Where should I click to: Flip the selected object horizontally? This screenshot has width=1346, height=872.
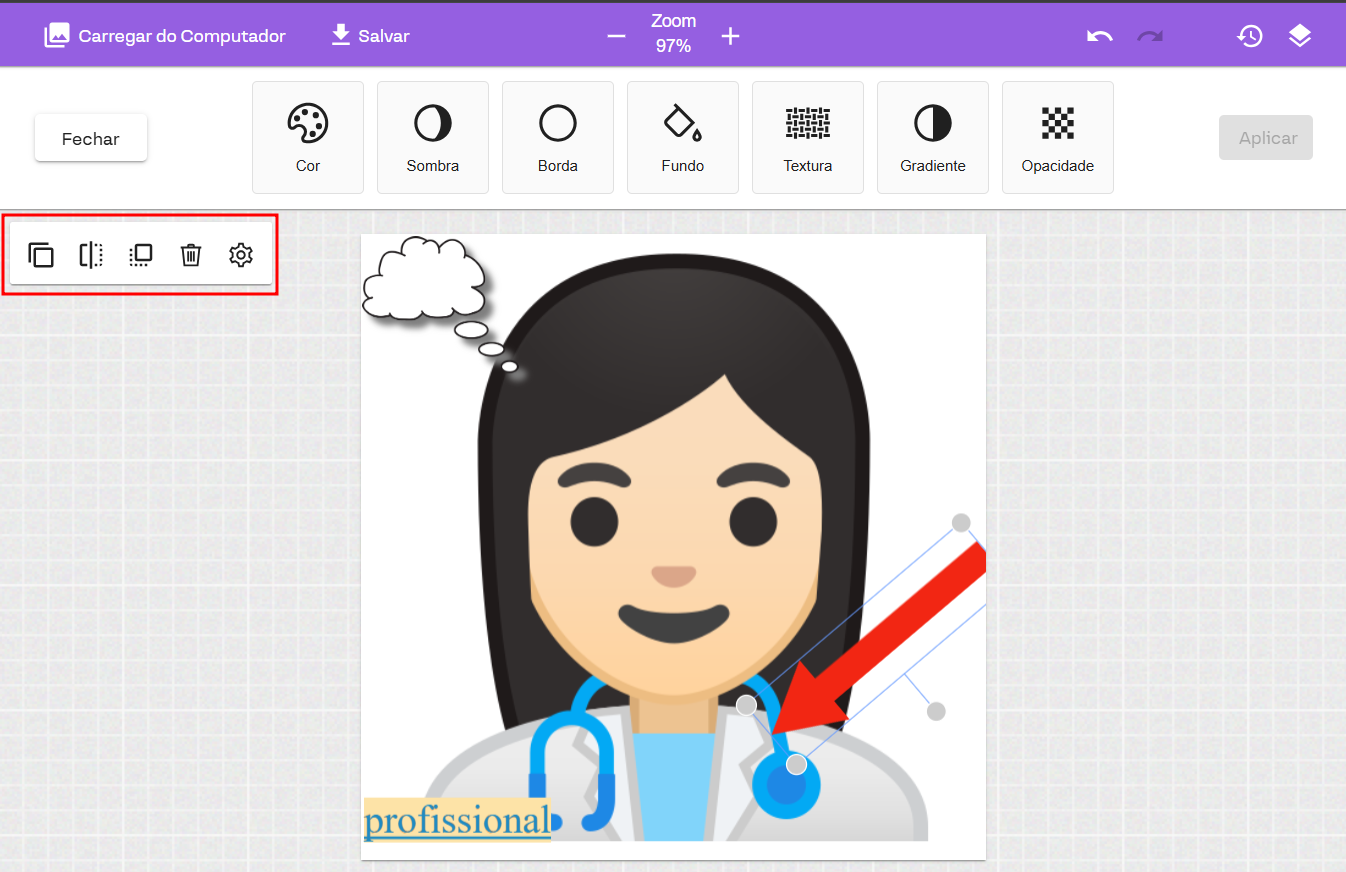point(91,255)
